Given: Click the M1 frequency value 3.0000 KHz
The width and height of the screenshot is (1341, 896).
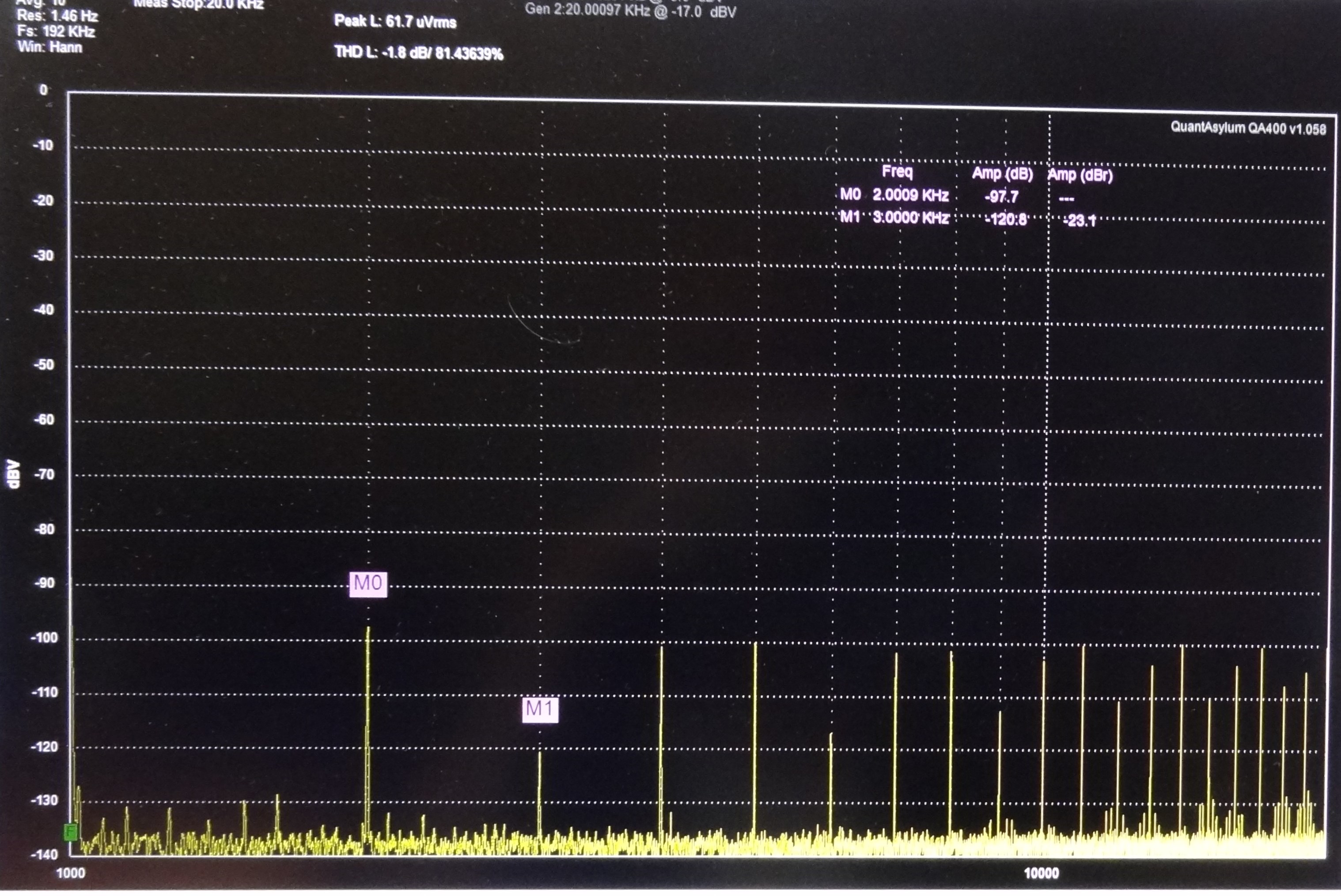Looking at the screenshot, I should [x=911, y=218].
